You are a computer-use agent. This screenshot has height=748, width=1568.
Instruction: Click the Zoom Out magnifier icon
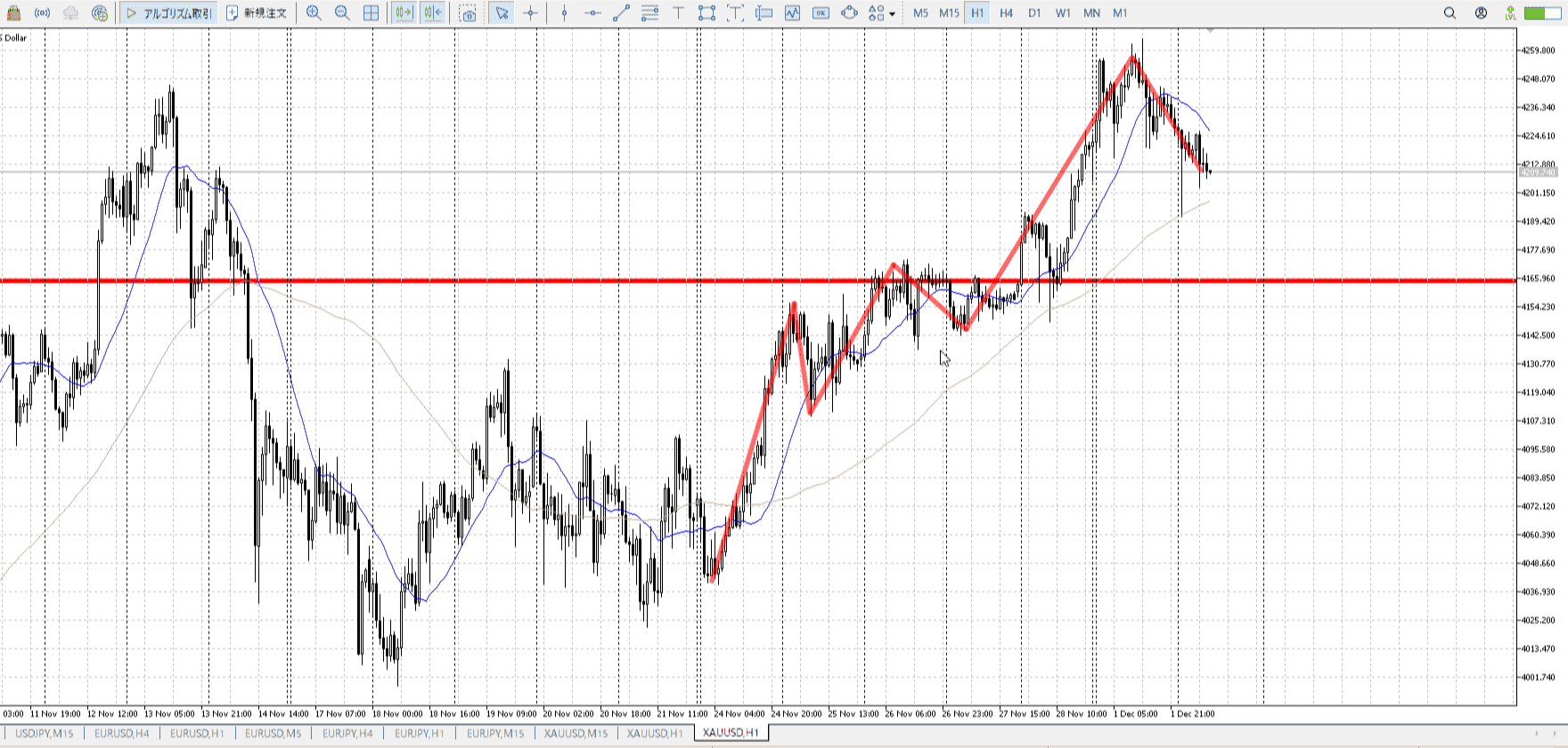(x=342, y=13)
